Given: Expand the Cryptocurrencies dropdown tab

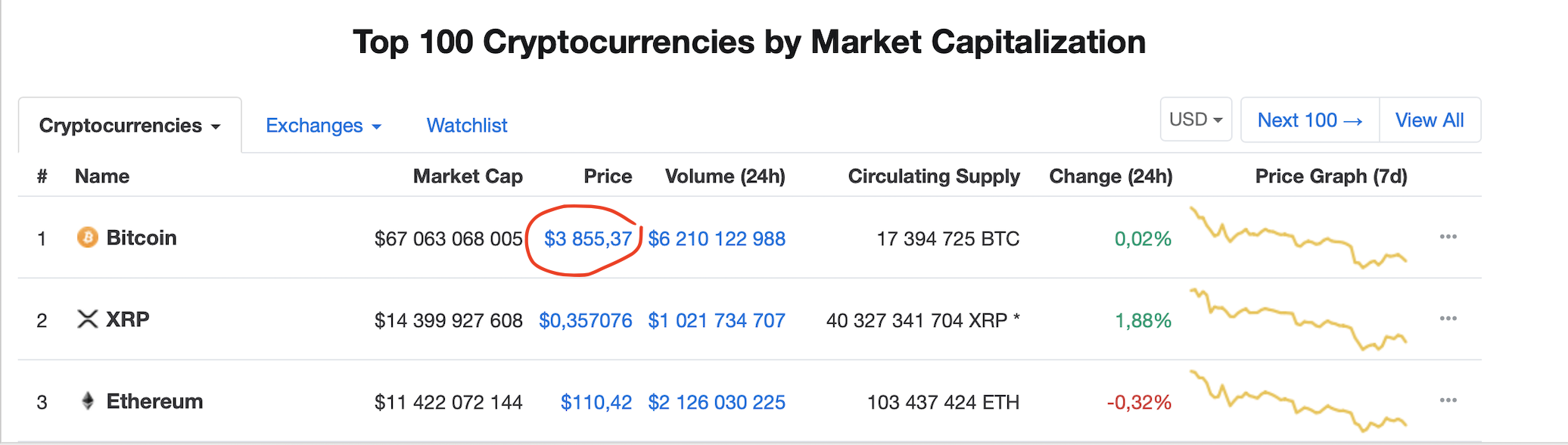Looking at the screenshot, I should coord(129,126).
